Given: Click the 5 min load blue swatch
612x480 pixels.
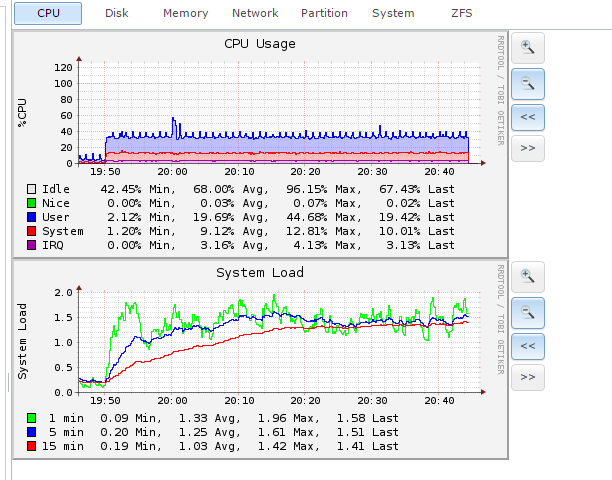Looking at the screenshot, I should (x=32, y=432).
